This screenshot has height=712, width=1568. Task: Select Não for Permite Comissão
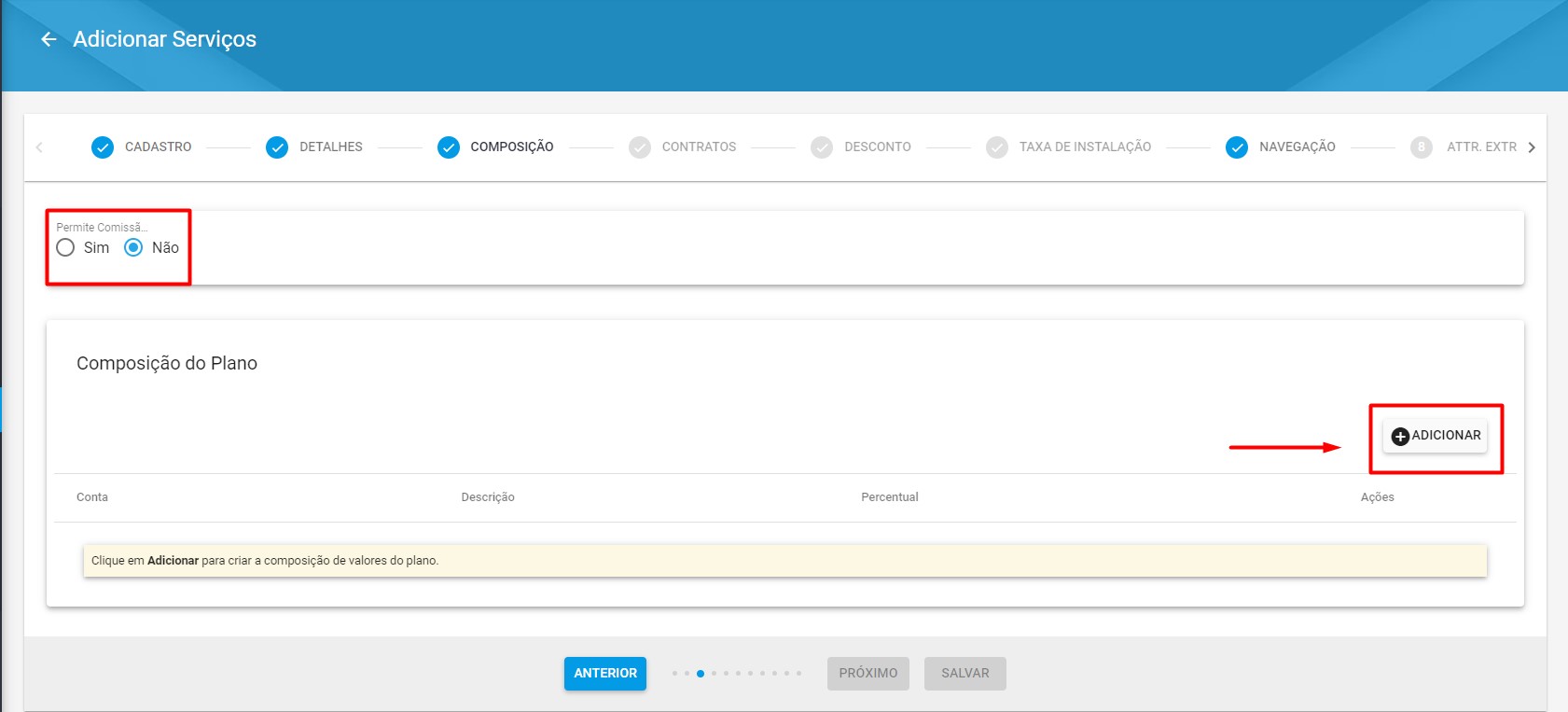click(x=133, y=247)
